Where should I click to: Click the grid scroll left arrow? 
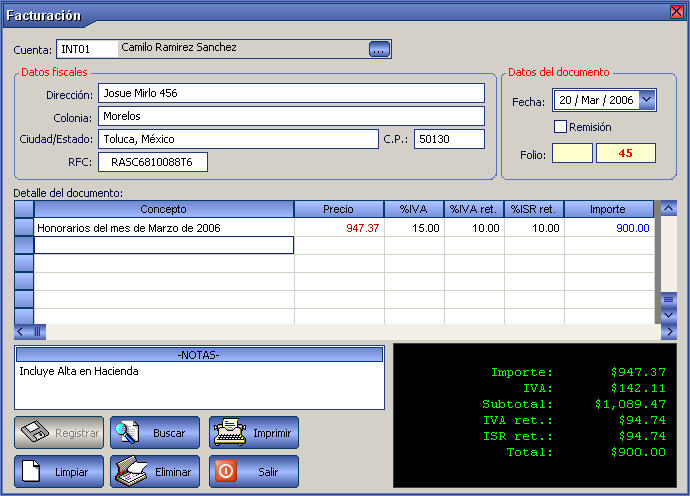pos(20,332)
